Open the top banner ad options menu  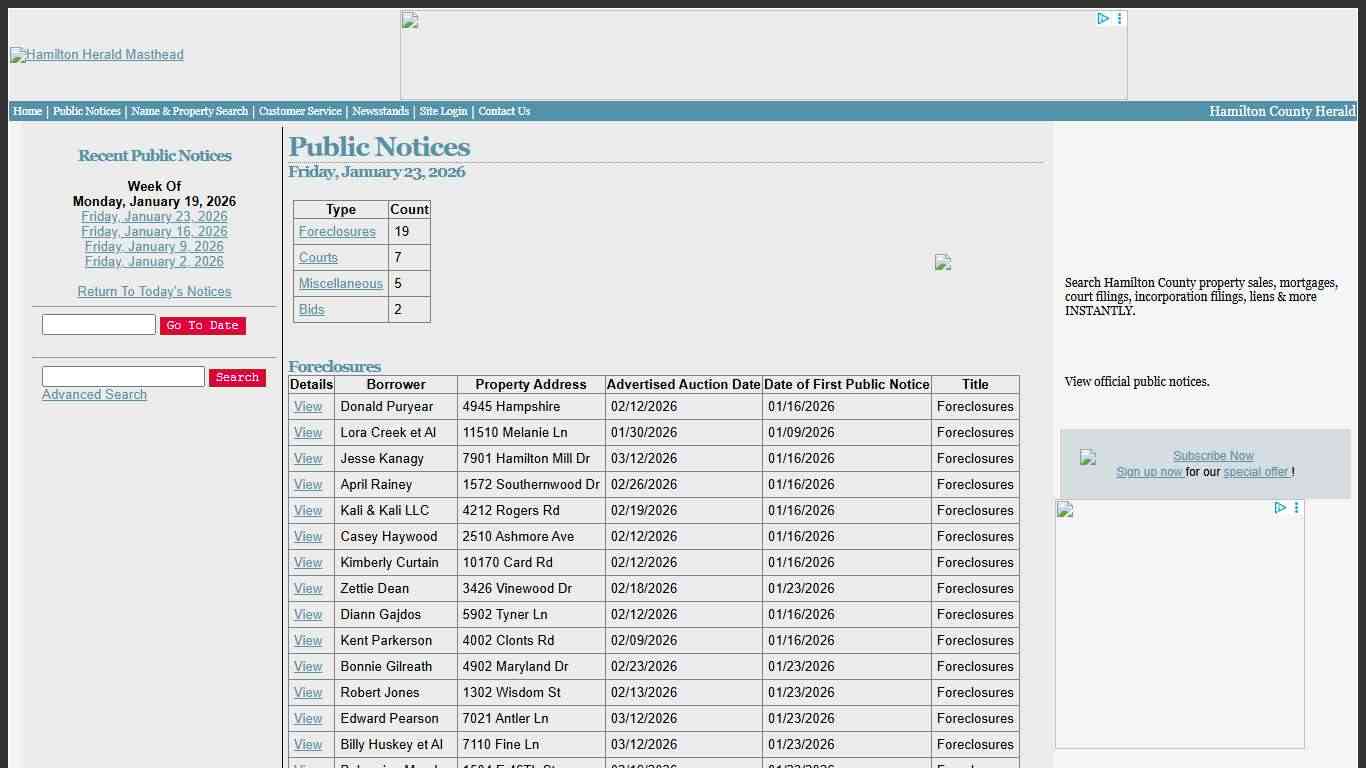(x=1119, y=19)
